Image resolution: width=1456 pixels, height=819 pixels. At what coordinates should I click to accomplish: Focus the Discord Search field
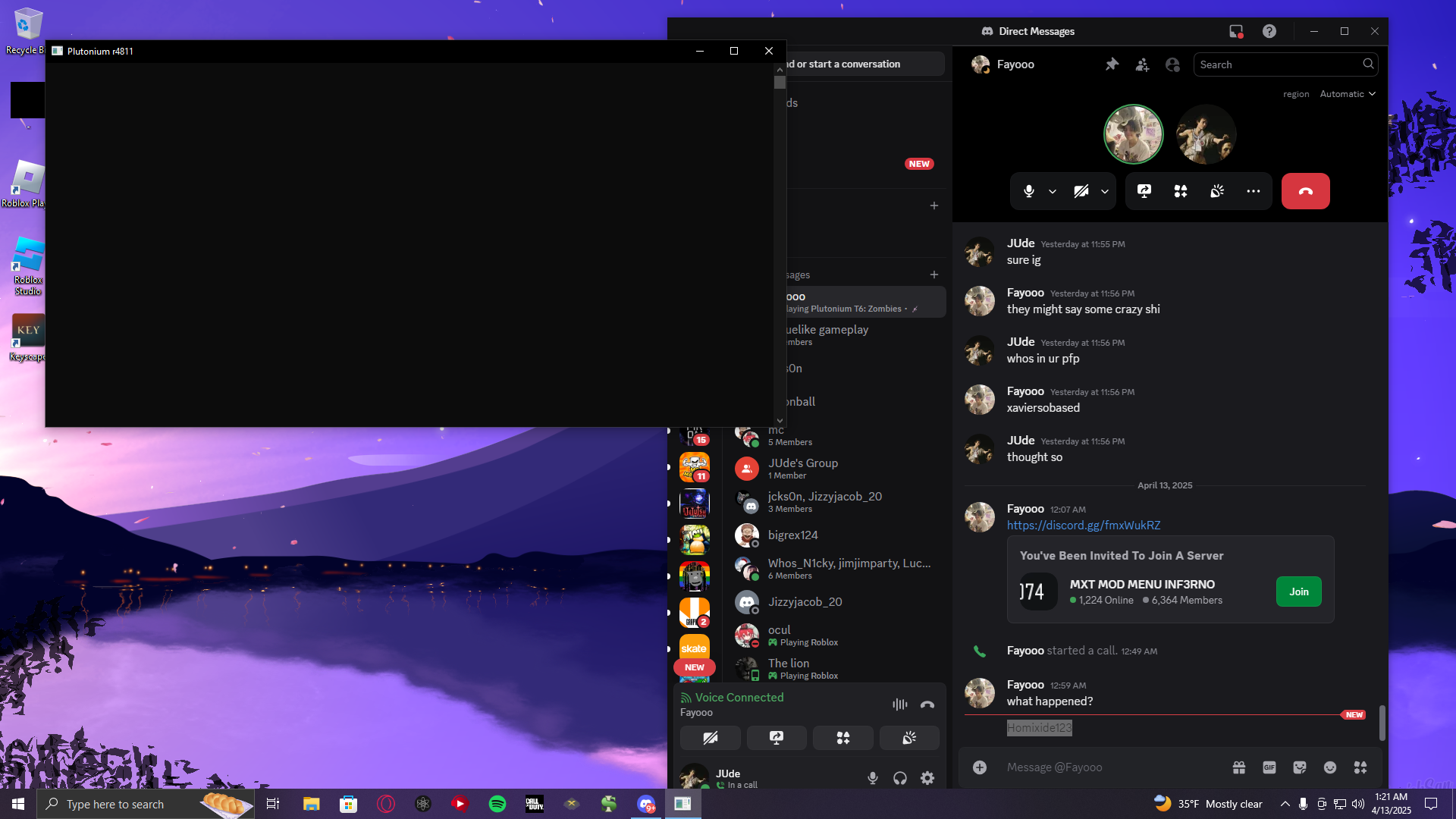pyautogui.click(x=1286, y=64)
